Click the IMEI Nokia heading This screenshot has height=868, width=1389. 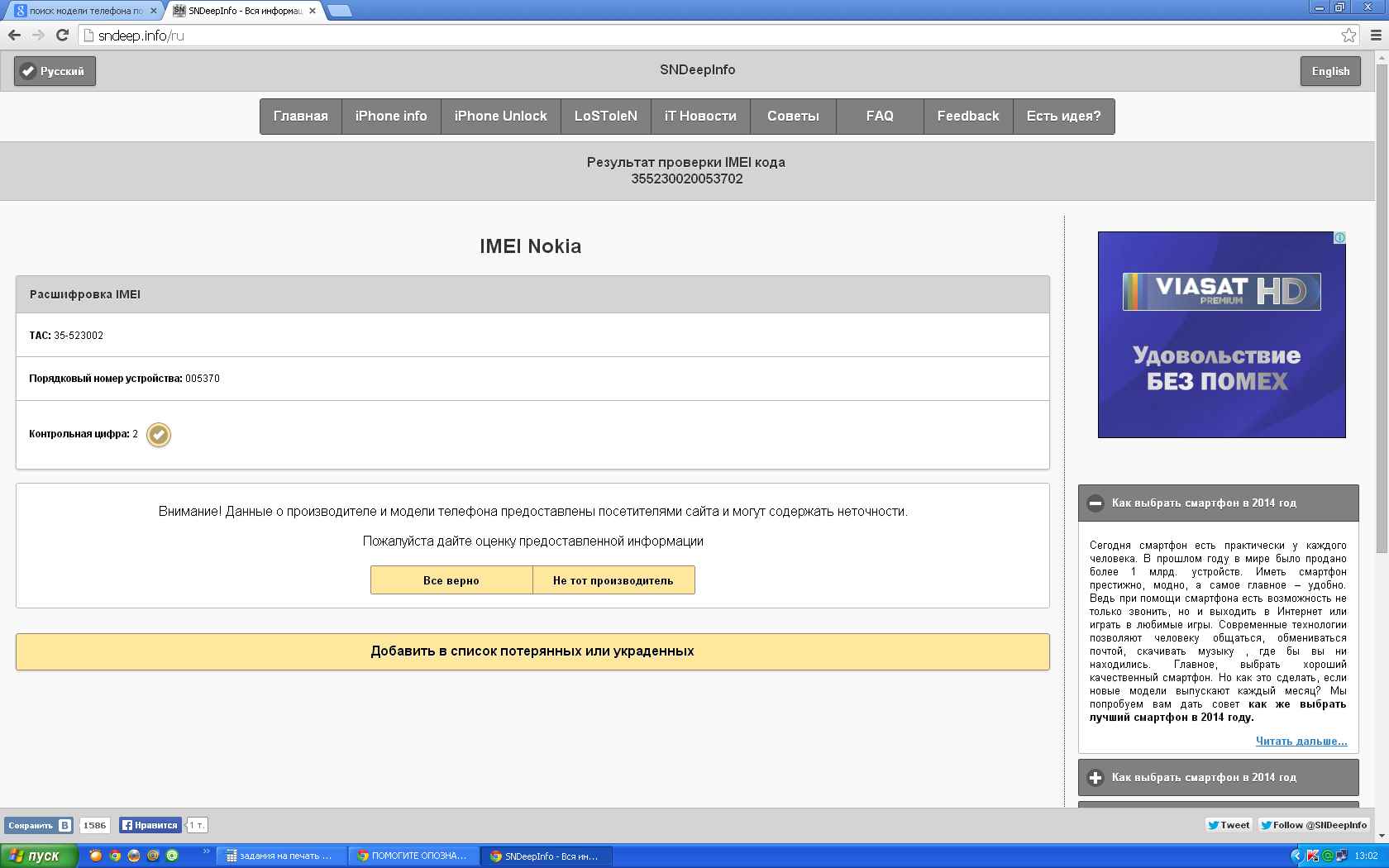click(531, 246)
